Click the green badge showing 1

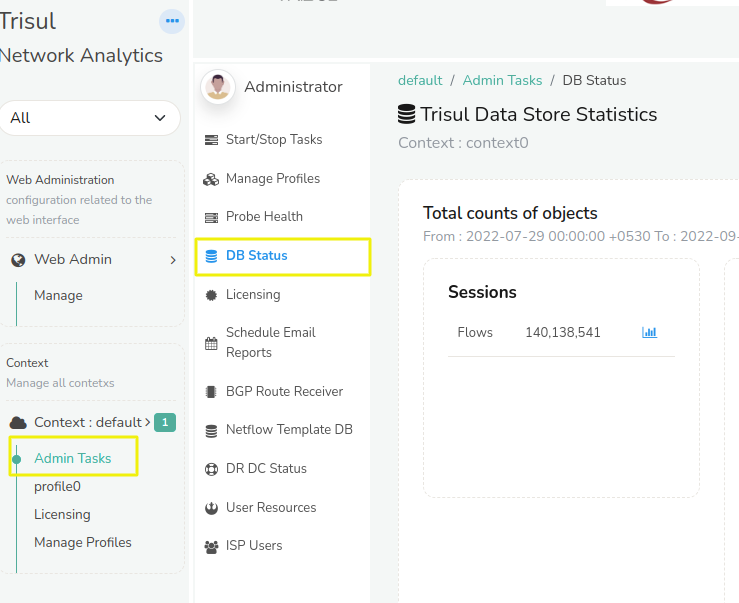[x=165, y=422]
